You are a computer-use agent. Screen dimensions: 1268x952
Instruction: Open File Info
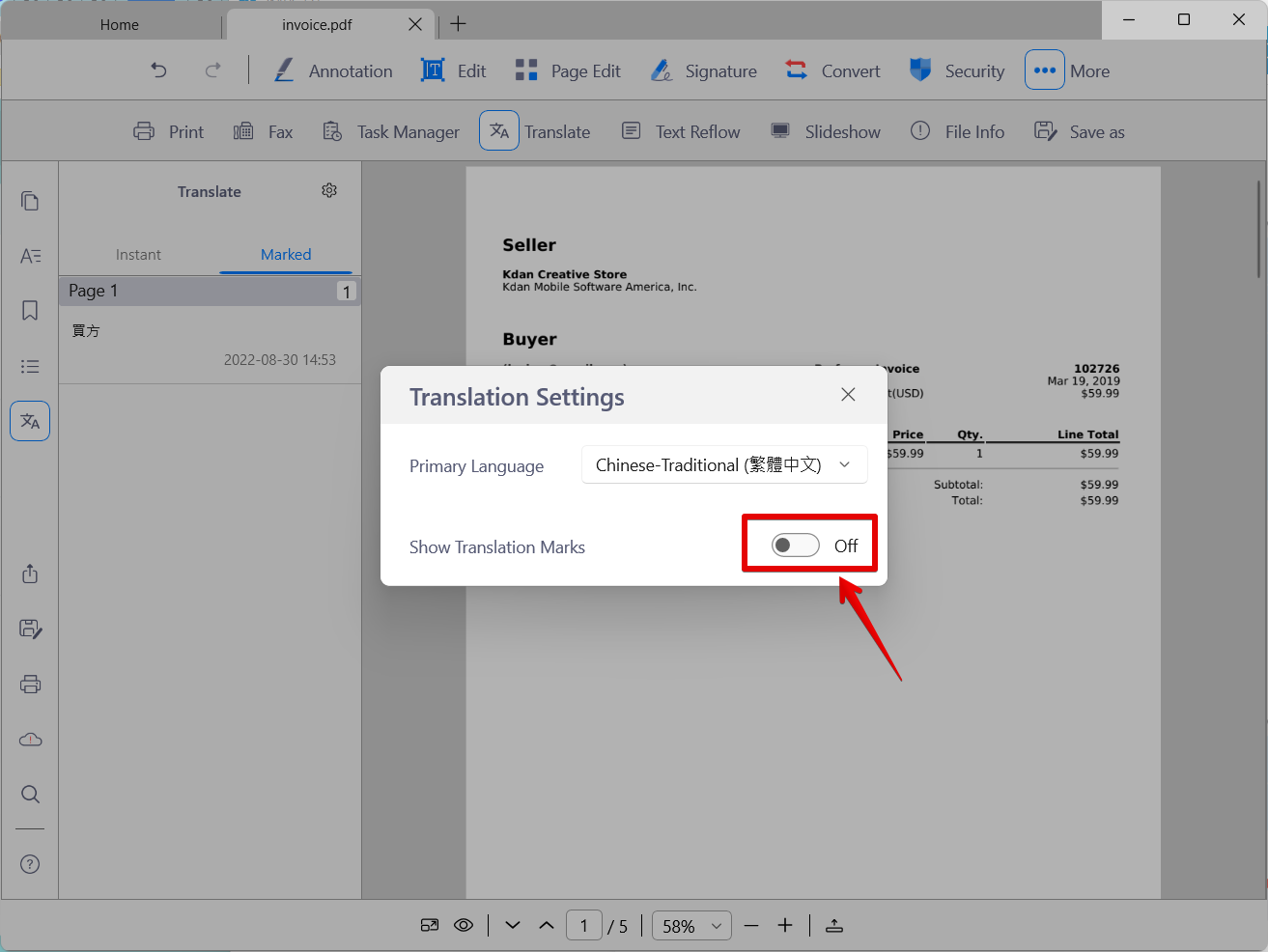pyautogui.click(x=958, y=131)
